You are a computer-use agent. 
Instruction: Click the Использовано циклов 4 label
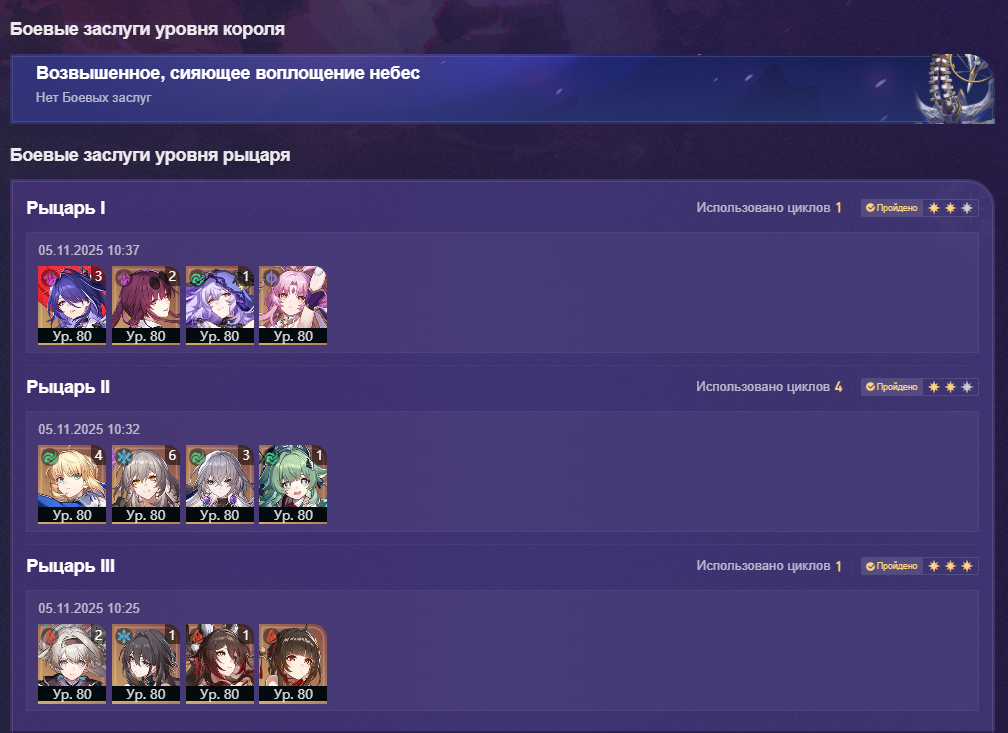click(769, 386)
